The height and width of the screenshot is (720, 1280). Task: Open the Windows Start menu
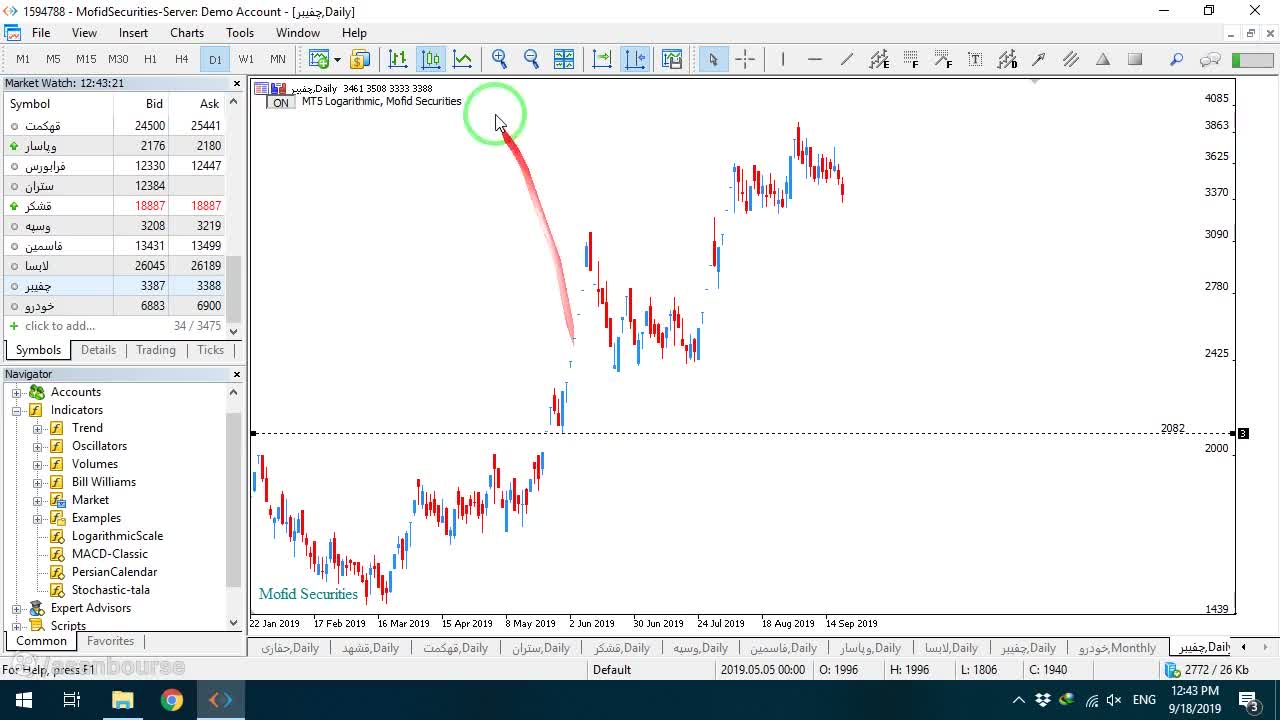pos(23,700)
